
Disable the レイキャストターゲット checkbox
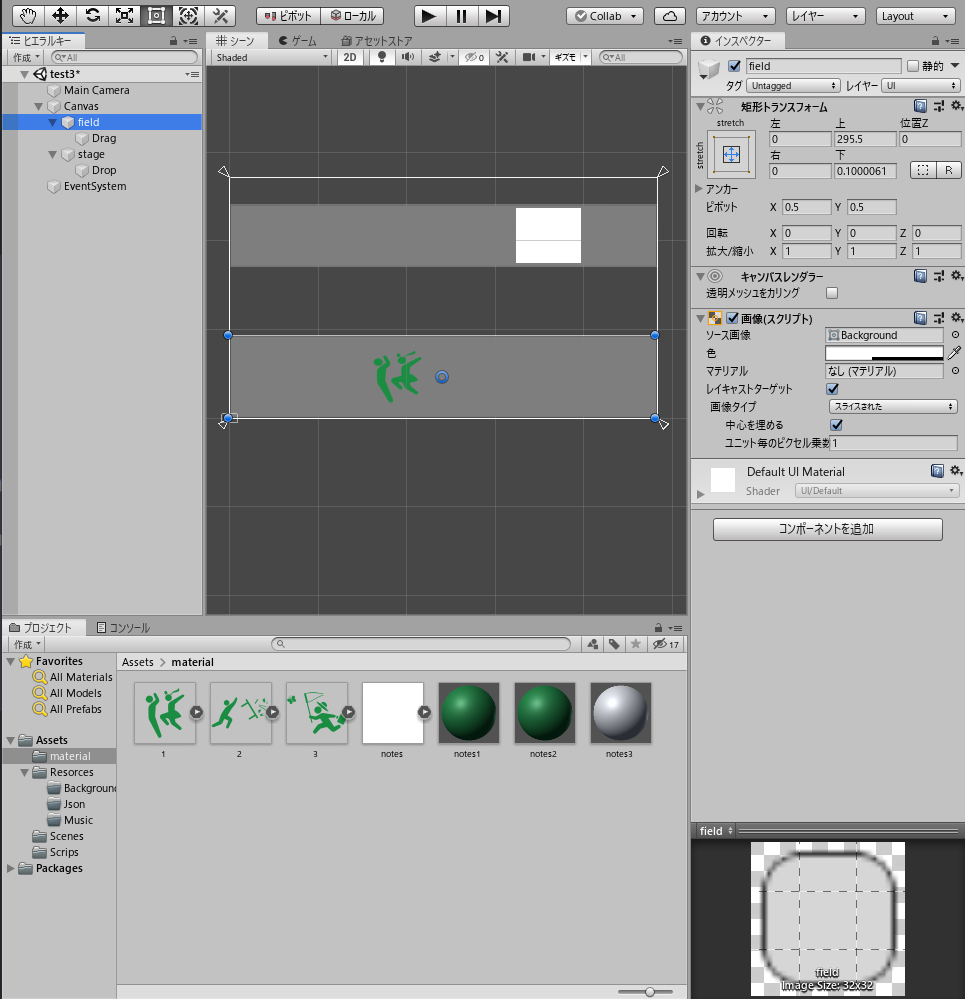[833, 388]
